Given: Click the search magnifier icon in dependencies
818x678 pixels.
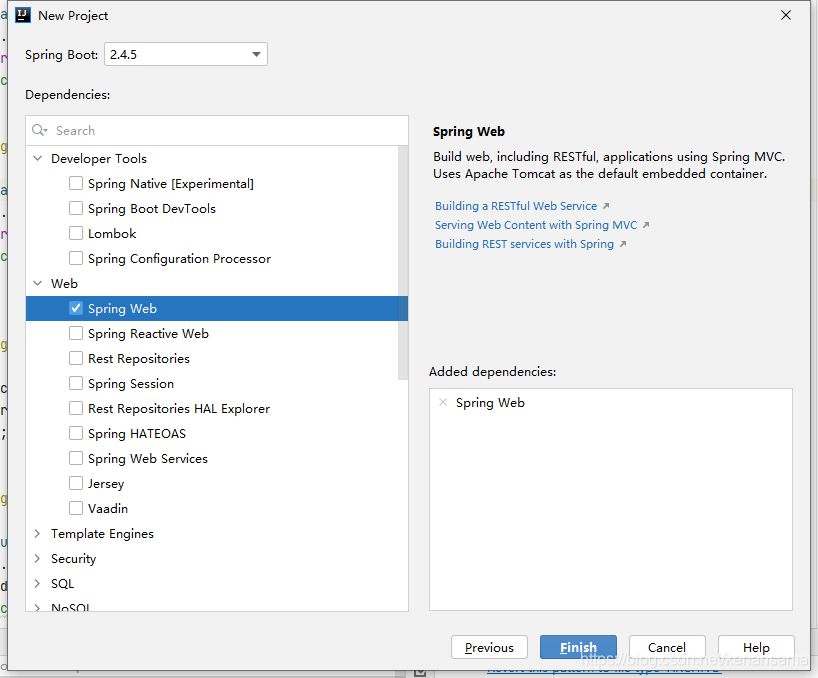Looking at the screenshot, I should [40, 130].
